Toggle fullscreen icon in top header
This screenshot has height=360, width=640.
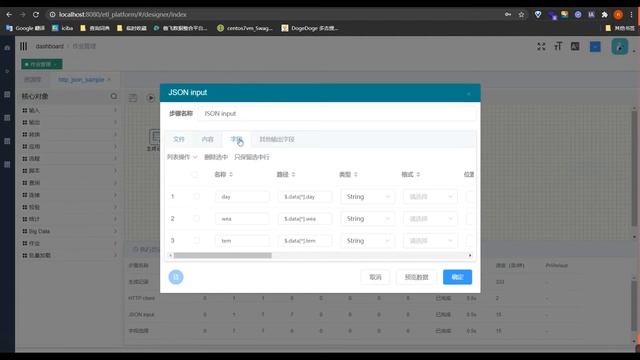pos(541,47)
